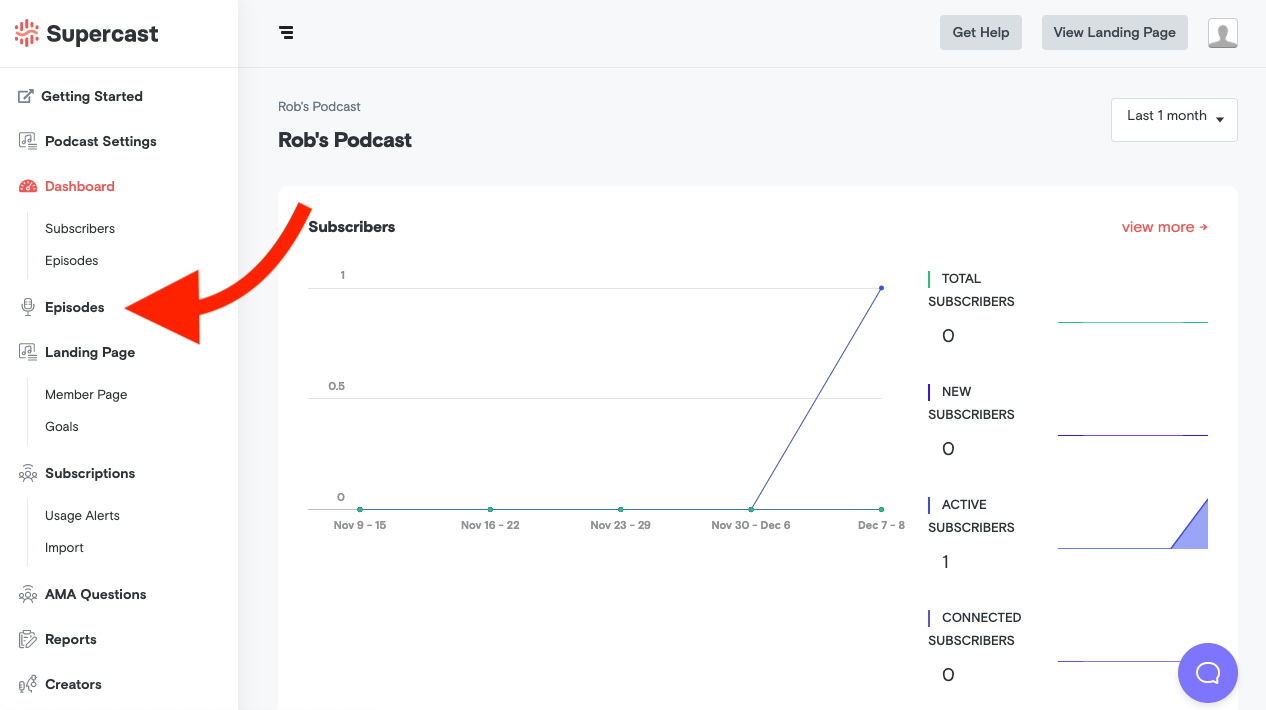Screen dimensions: 1266x710
Task: Click the Active Subscribers value 1
Action: (x=946, y=562)
